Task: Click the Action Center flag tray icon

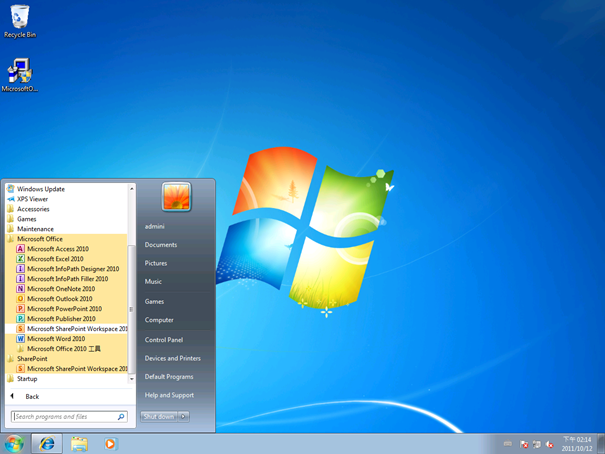Action: point(524,445)
